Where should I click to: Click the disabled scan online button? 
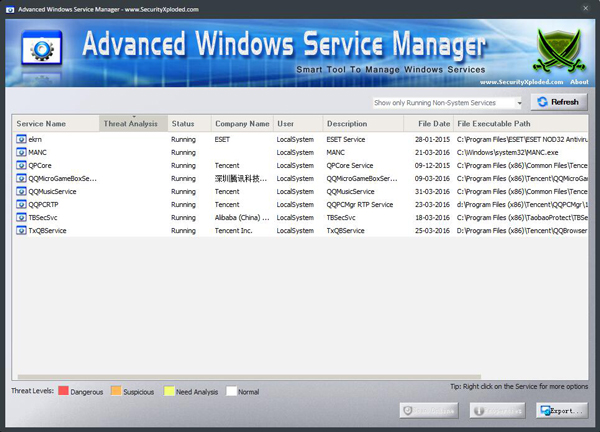click(429, 411)
